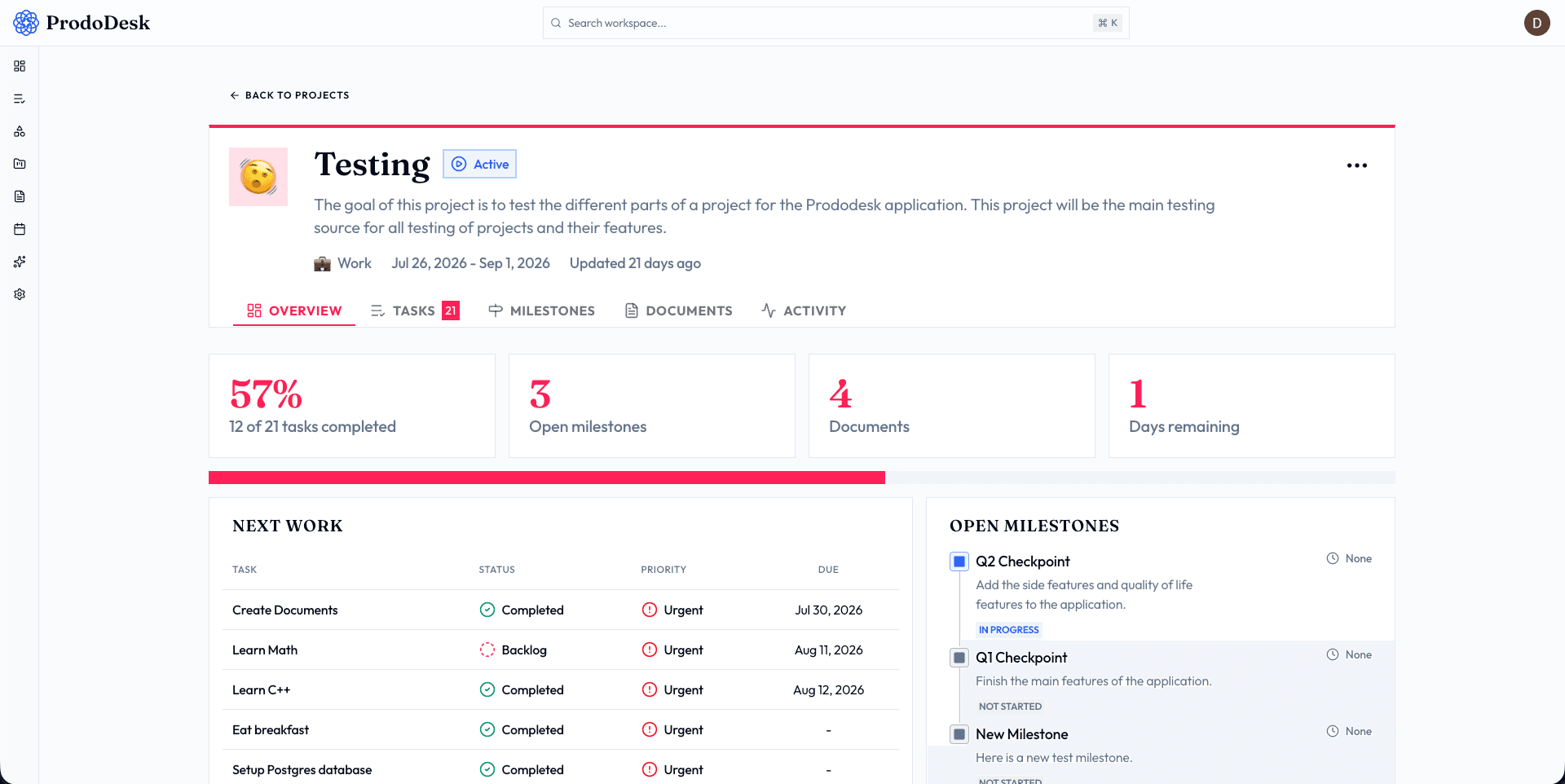This screenshot has width=1565, height=784.
Task: Toggle the Q1 Checkpoint milestone checkbox
Action: pos(959,658)
